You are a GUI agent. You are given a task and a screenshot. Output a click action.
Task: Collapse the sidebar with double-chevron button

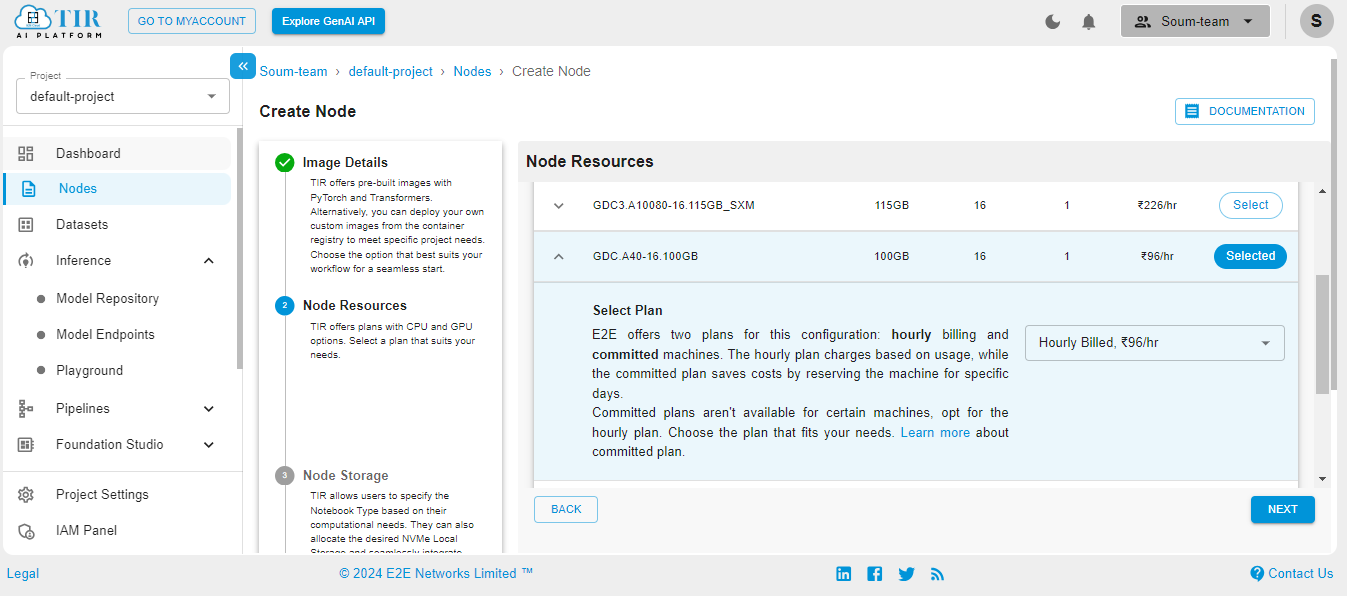(243, 65)
